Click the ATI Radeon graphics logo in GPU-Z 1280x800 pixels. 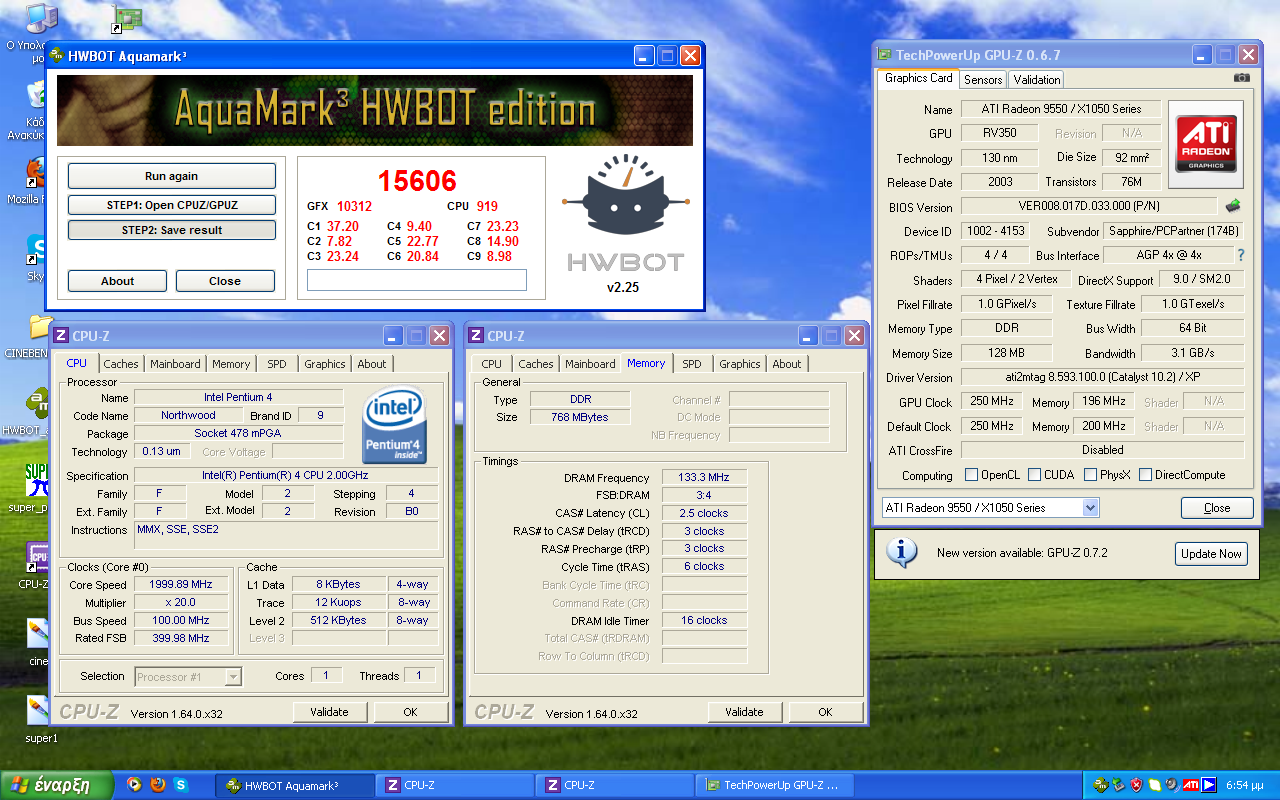[x=1206, y=144]
